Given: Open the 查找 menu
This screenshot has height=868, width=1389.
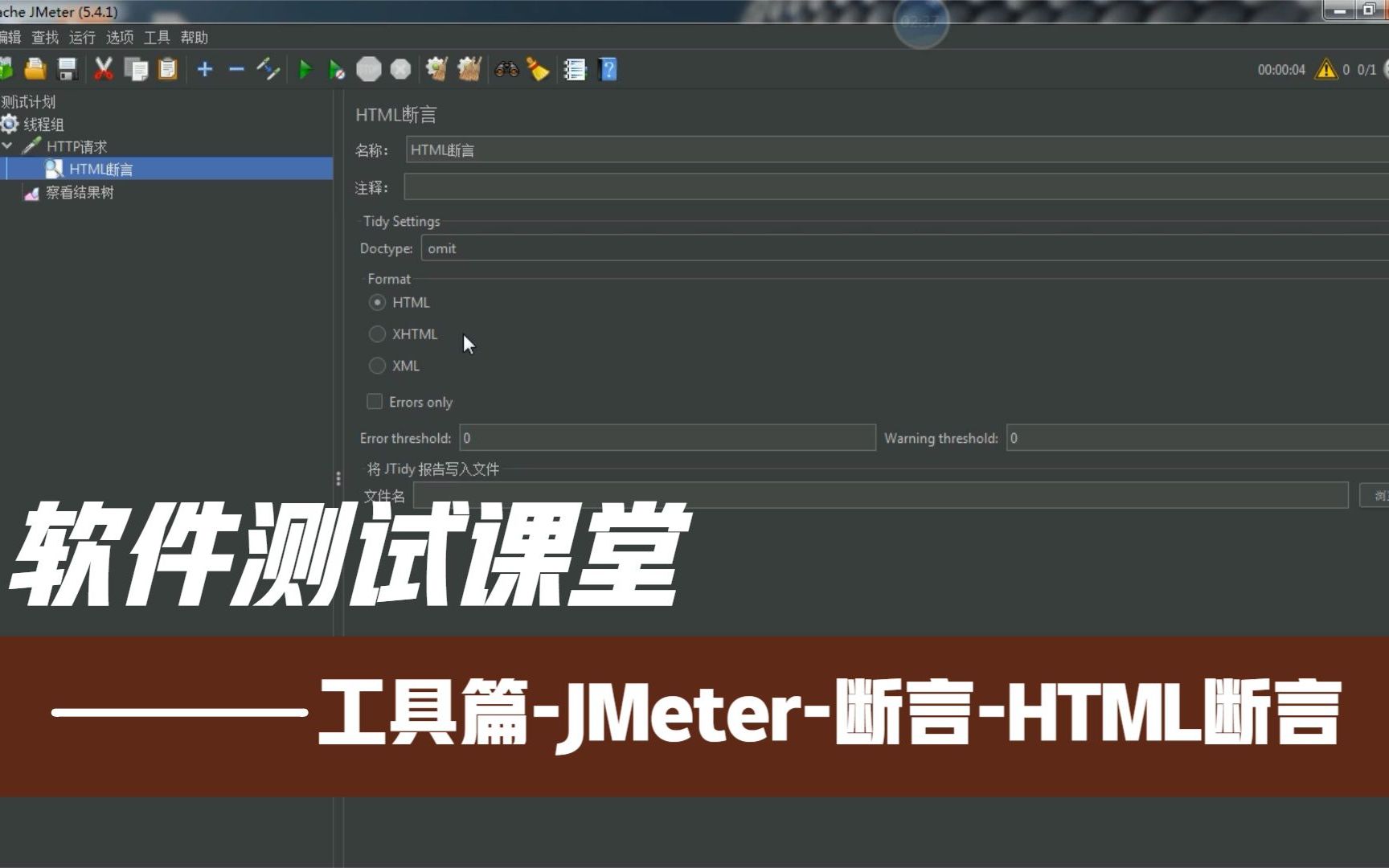Looking at the screenshot, I should [45, 38].
